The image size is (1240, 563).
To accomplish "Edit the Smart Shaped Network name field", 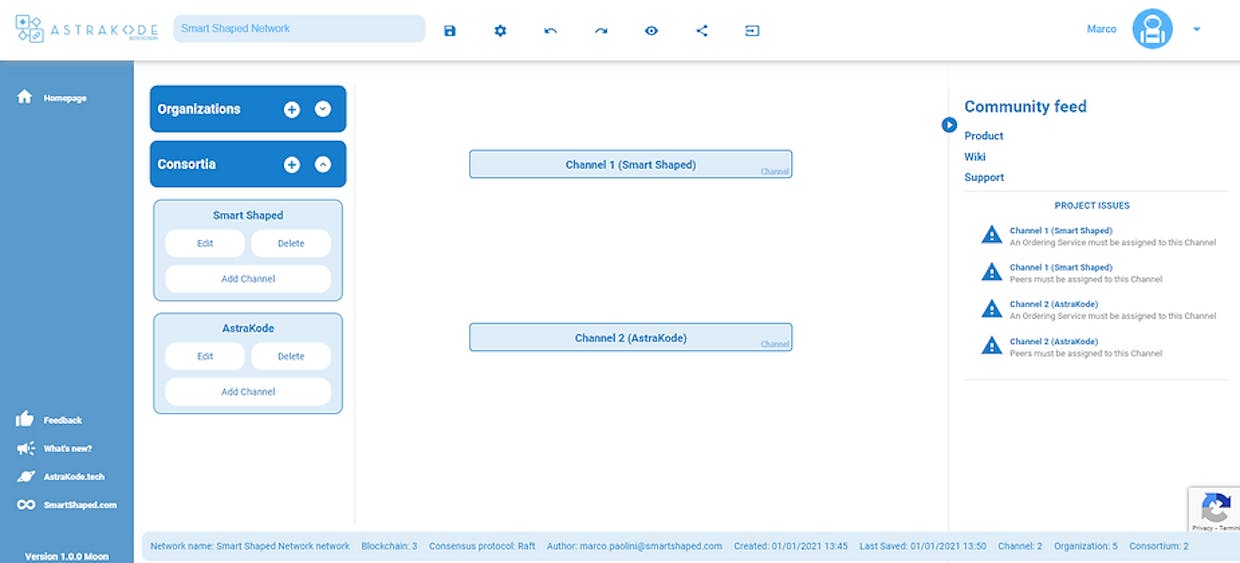I will (x=299, y=28).
